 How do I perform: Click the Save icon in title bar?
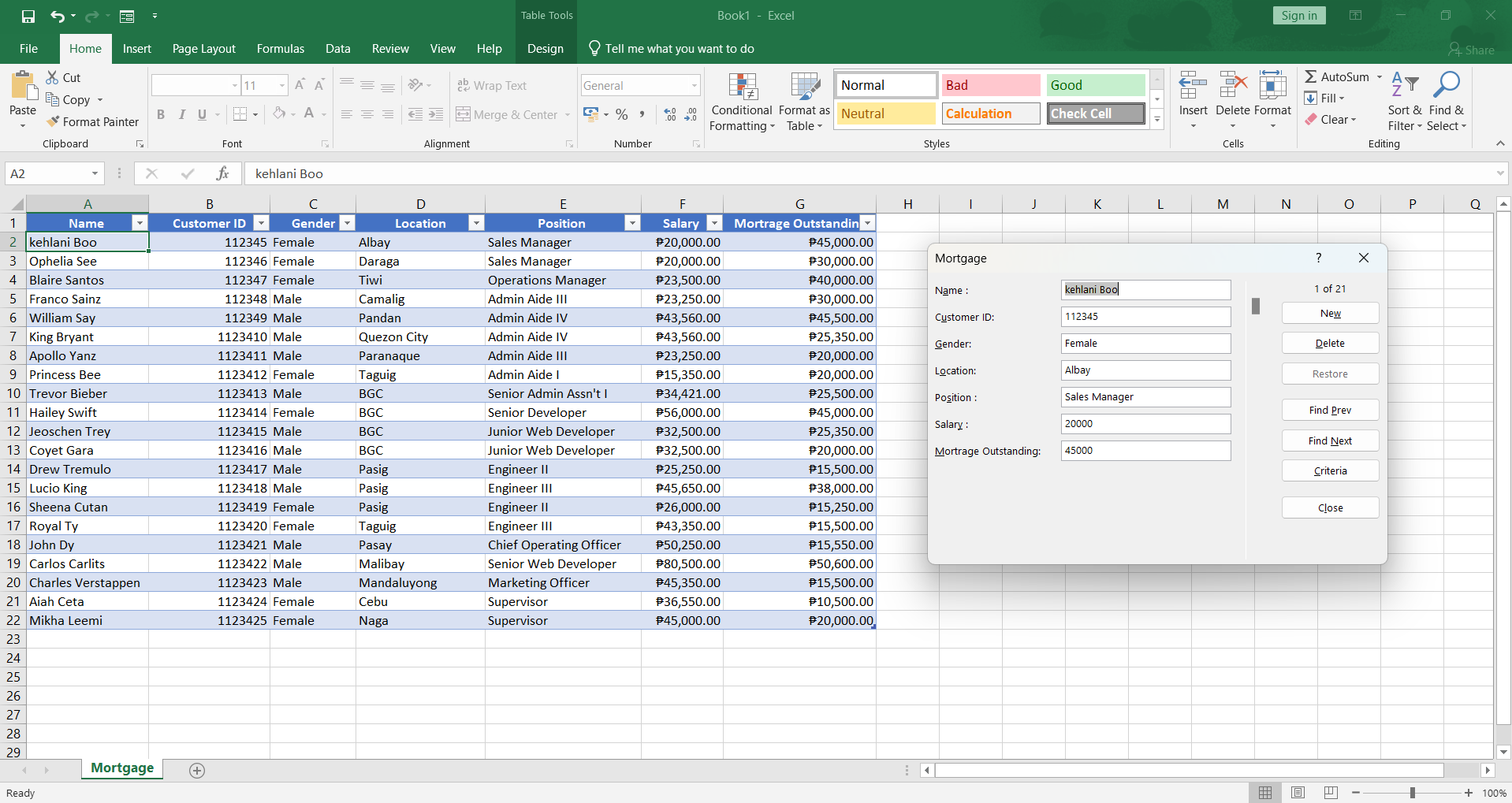pyautogui.click(x=28, y=16)
